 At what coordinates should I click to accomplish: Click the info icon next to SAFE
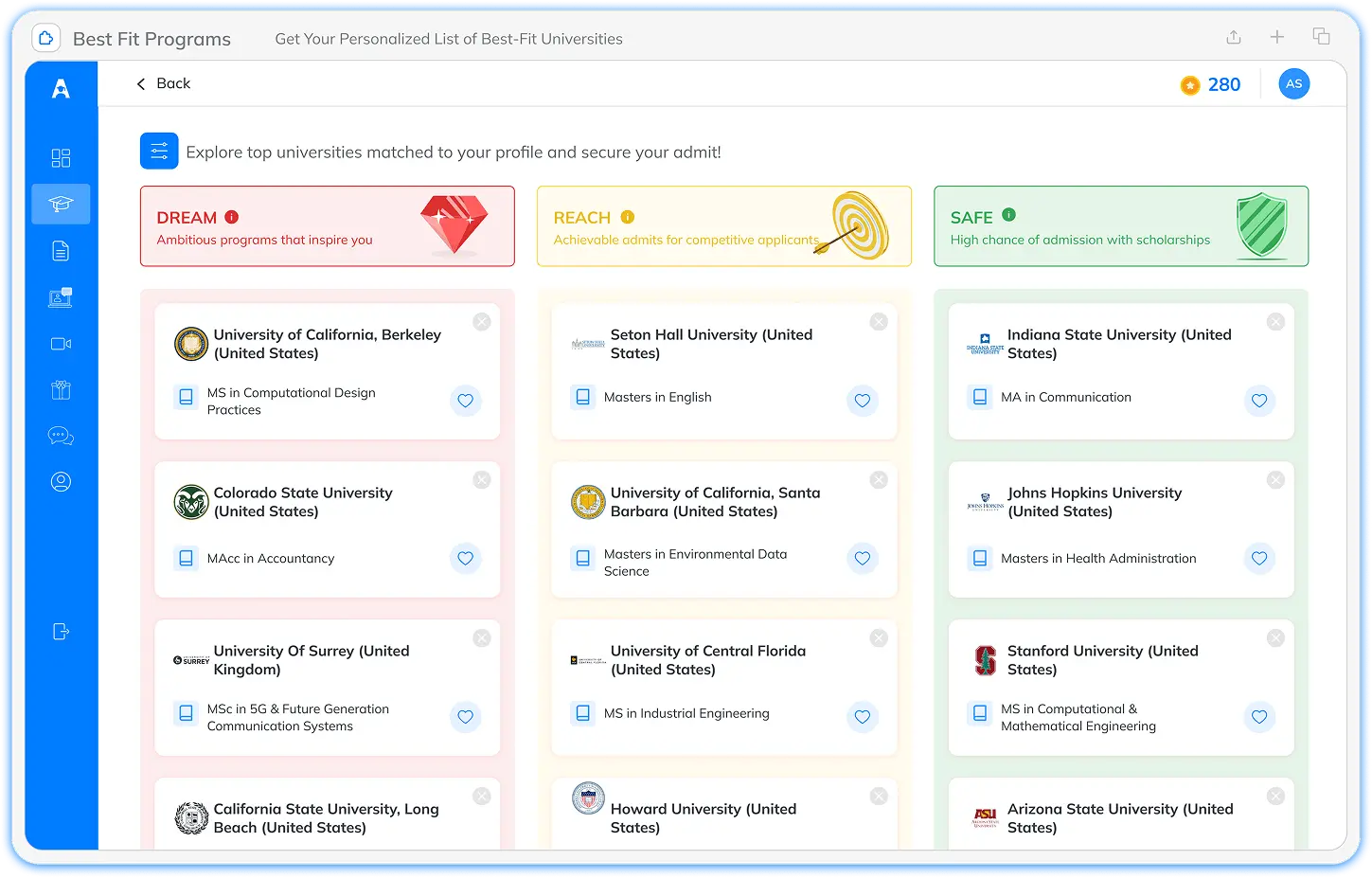1009,216
